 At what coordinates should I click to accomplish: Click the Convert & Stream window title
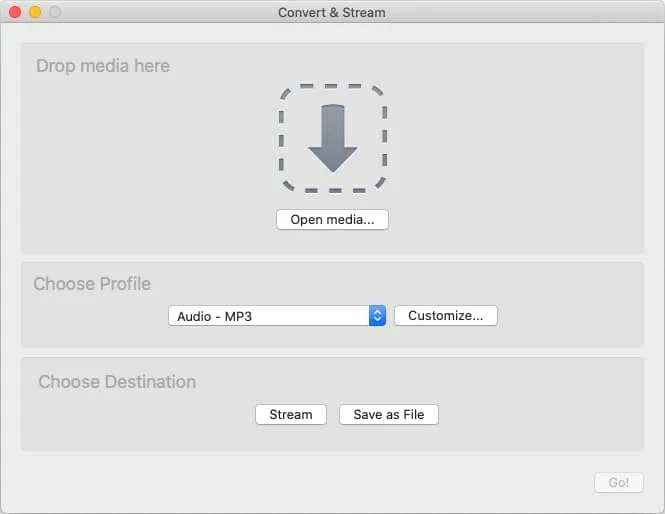(332, 13)
